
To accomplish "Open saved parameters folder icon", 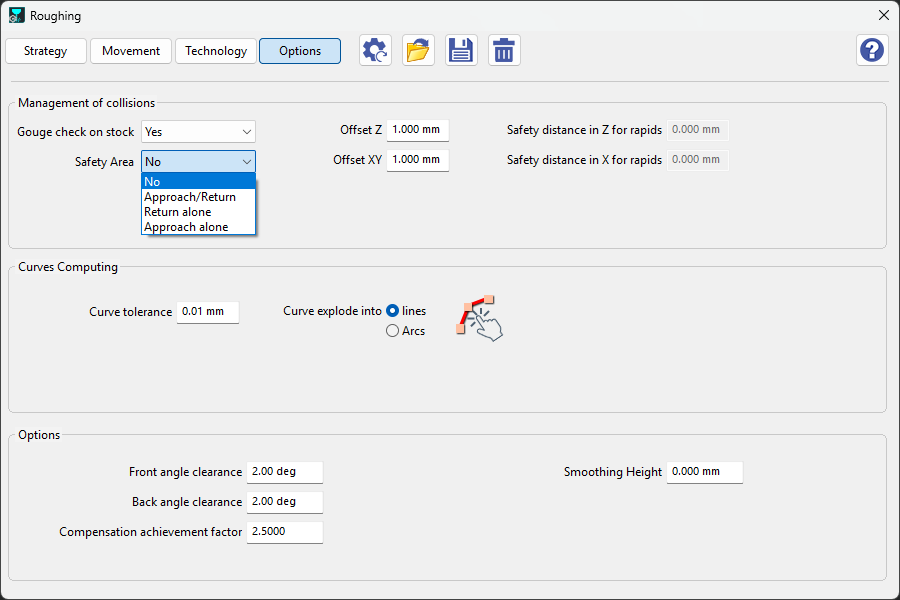I will tap(418, 50).
